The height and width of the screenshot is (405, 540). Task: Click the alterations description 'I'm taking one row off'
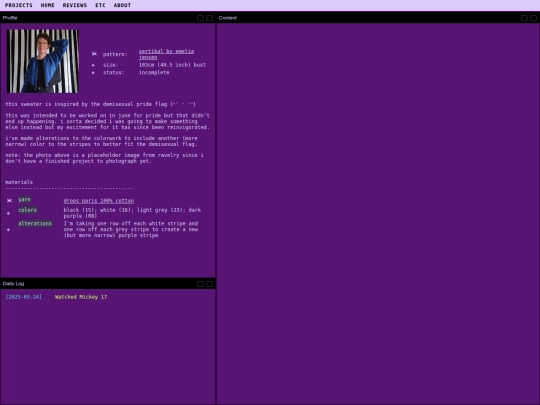[131, 229]
